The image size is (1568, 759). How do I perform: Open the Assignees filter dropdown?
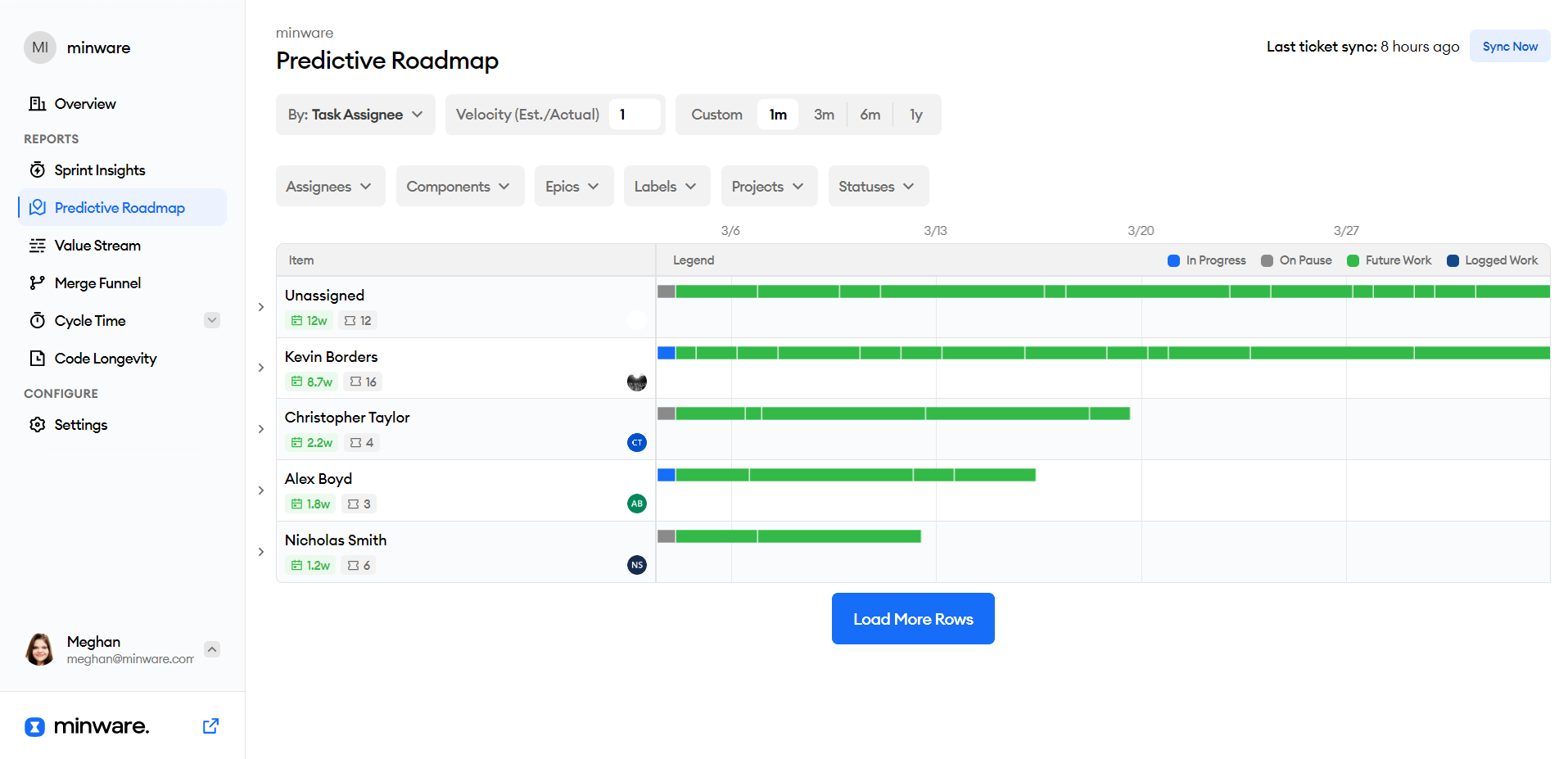point(330,186)
